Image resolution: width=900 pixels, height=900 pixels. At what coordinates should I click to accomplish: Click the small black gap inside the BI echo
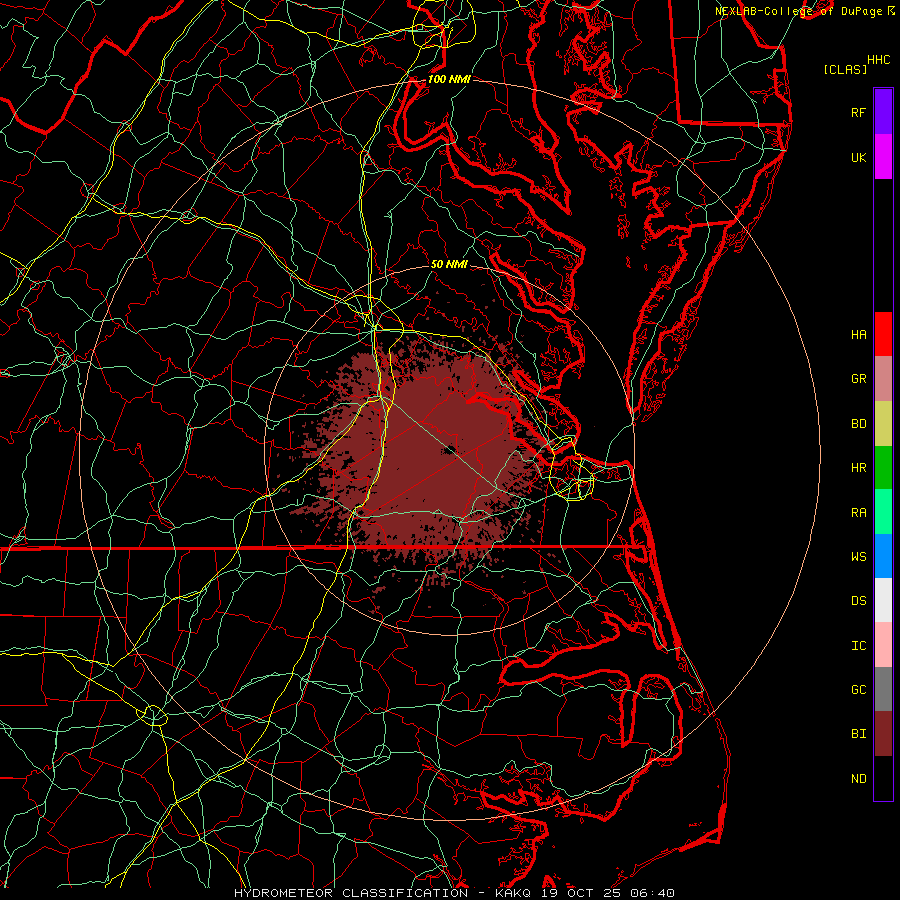point(450,449)
